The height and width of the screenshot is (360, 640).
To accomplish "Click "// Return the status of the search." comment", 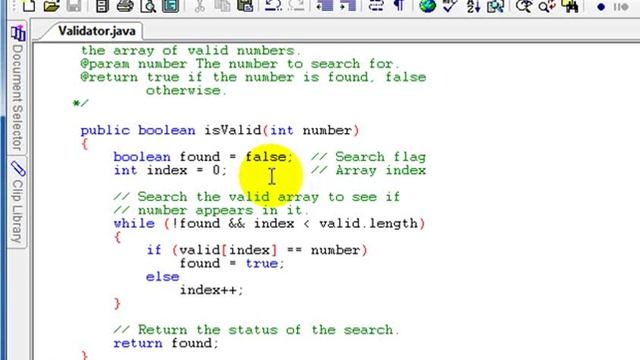I will coord(256,330).
